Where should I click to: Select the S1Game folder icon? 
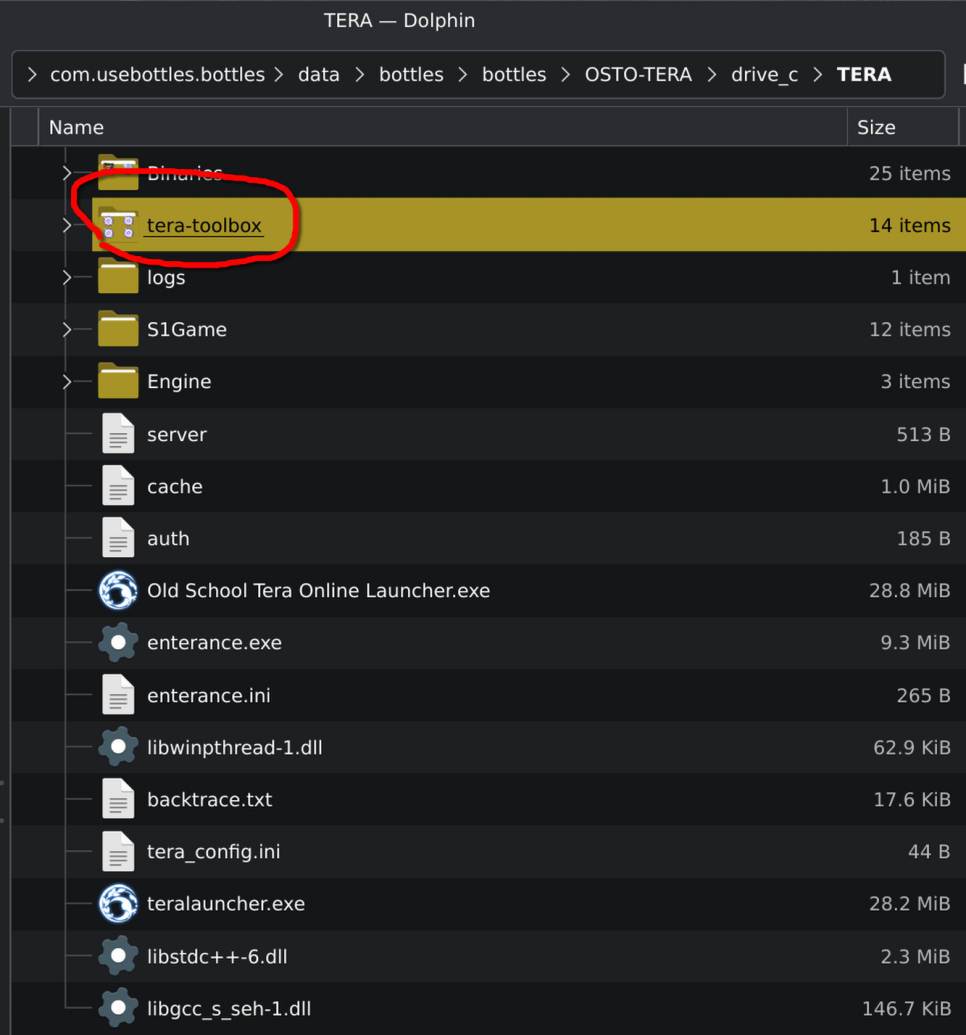point(118,329)
